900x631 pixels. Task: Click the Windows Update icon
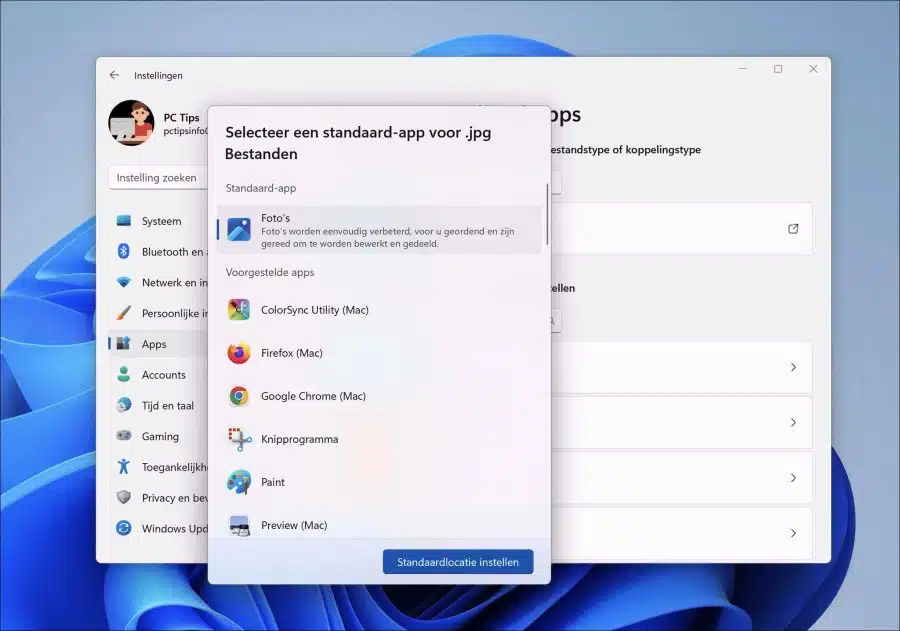coord(123,528)
